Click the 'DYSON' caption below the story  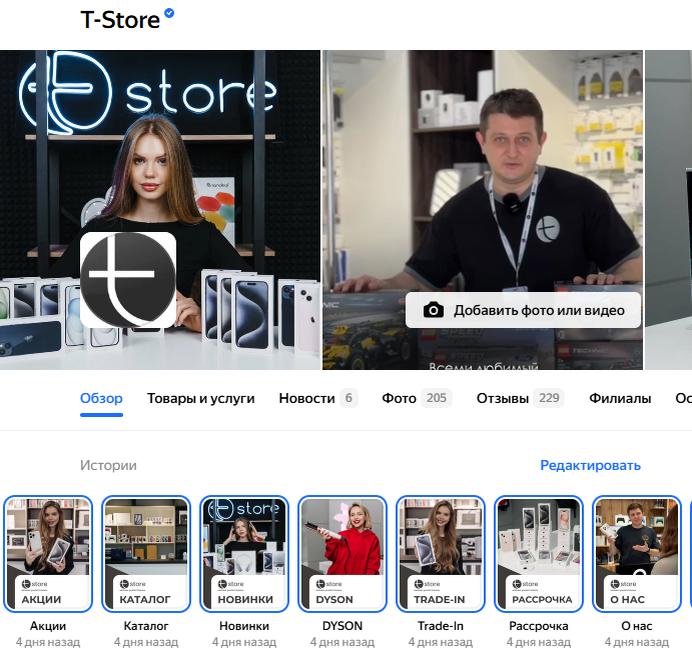(342, 626)
